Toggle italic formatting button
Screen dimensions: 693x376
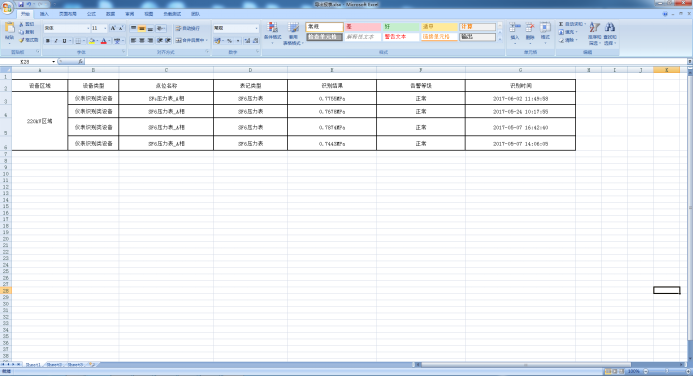(x=56, y=41)
